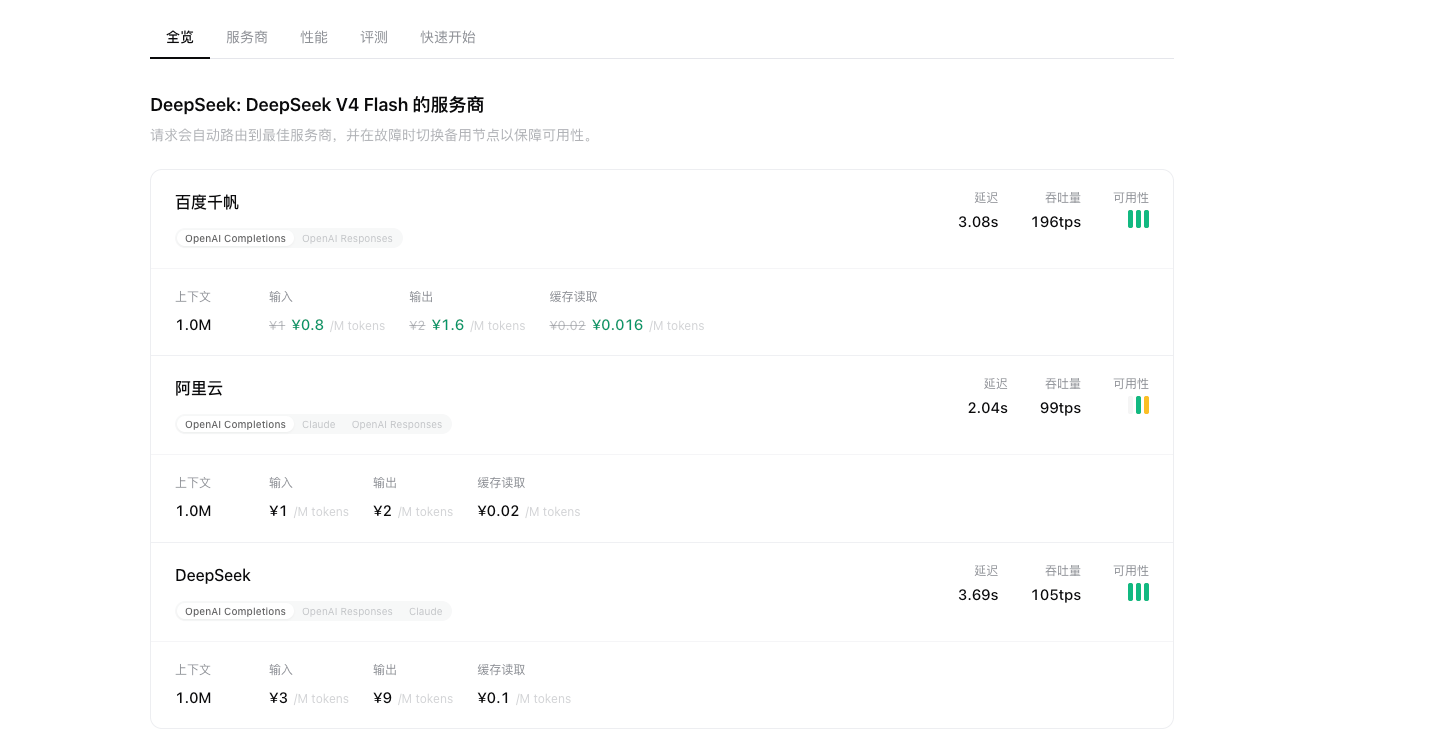Select the 评测 tab
Viewport: 1452px width, 747px height.
coord(374,37)
